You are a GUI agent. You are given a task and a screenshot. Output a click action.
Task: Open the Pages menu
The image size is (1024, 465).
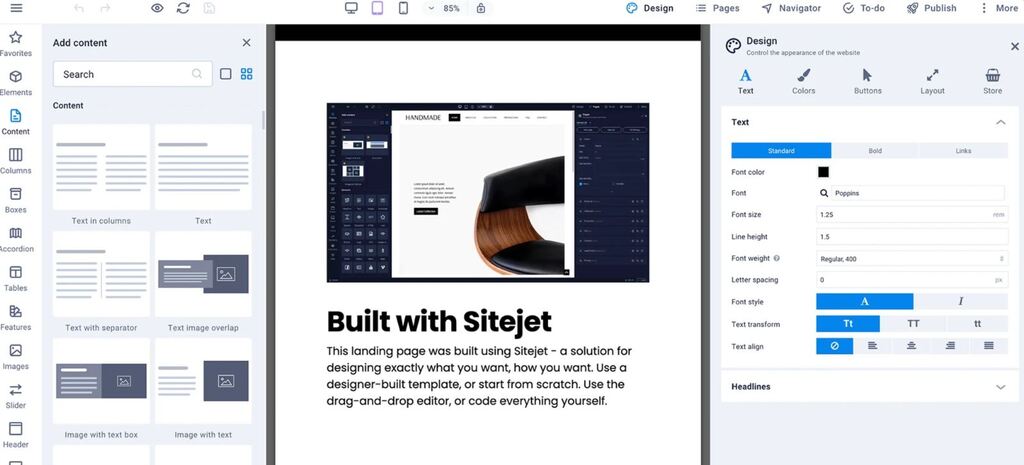[x=717, y=8]
